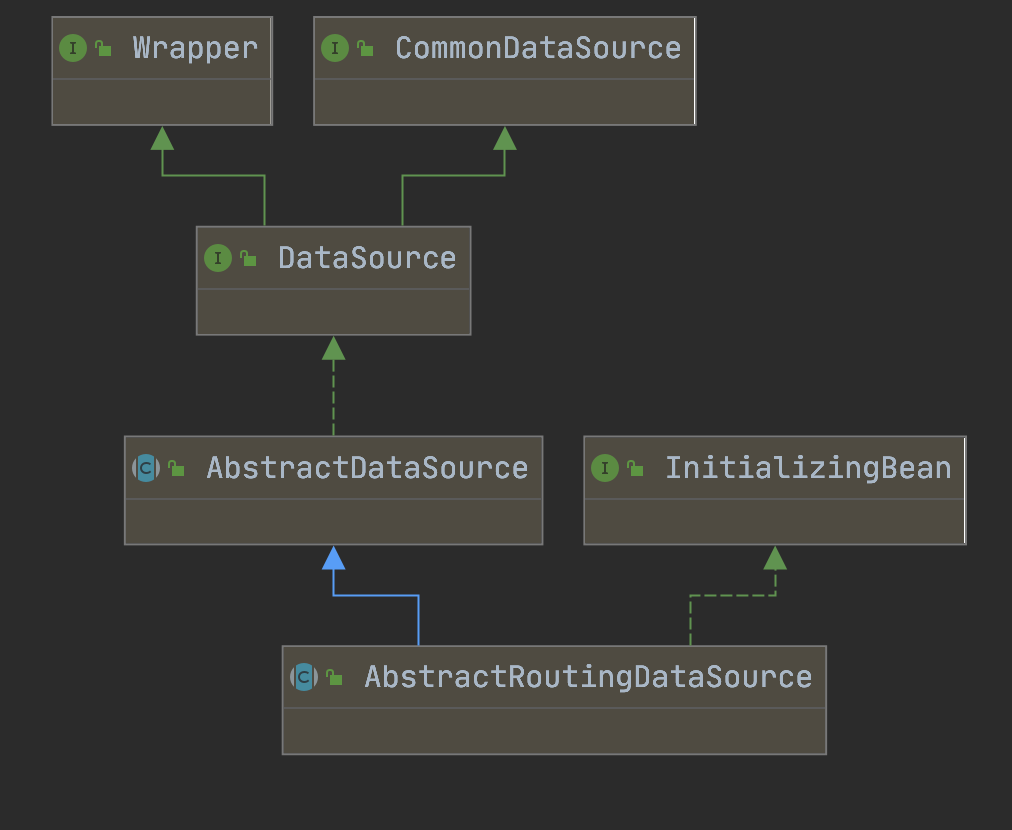Click the lock icon on the AbstractDataSource node

tap(176, 468)
